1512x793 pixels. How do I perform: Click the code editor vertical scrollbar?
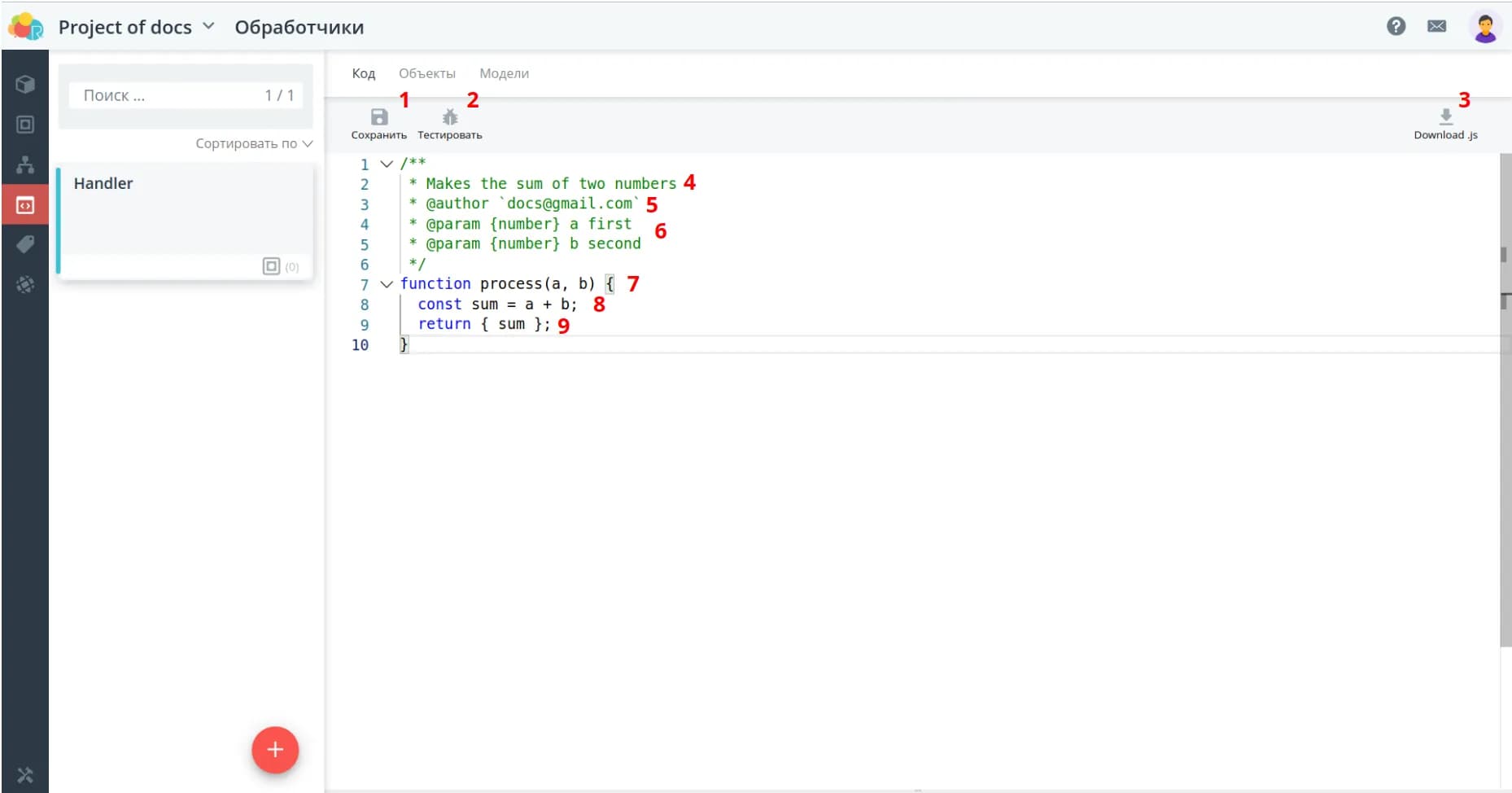pyautogui.click(x=1505, y=407)
